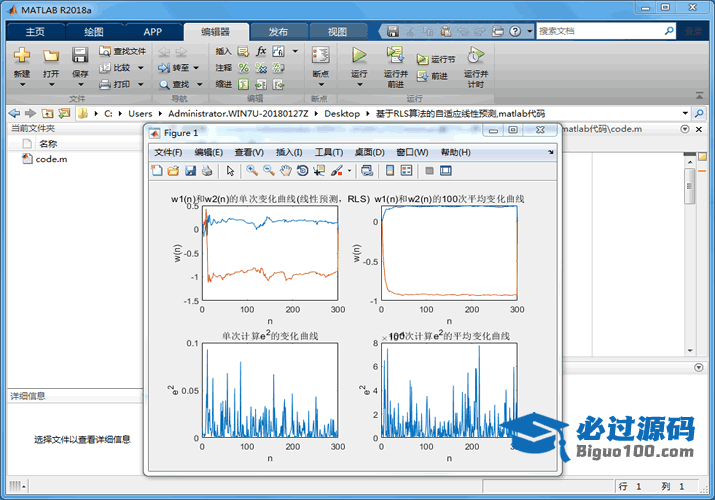Click Go To (转至) button
Image resolution: width=715 pixels, height=500 pixels.
click(173, 67)
